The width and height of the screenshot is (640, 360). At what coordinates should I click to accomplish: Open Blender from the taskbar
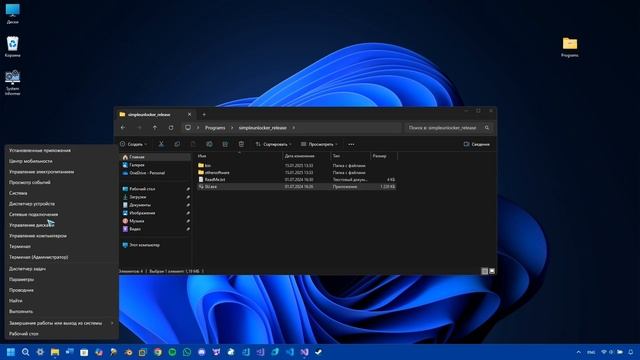128,352
